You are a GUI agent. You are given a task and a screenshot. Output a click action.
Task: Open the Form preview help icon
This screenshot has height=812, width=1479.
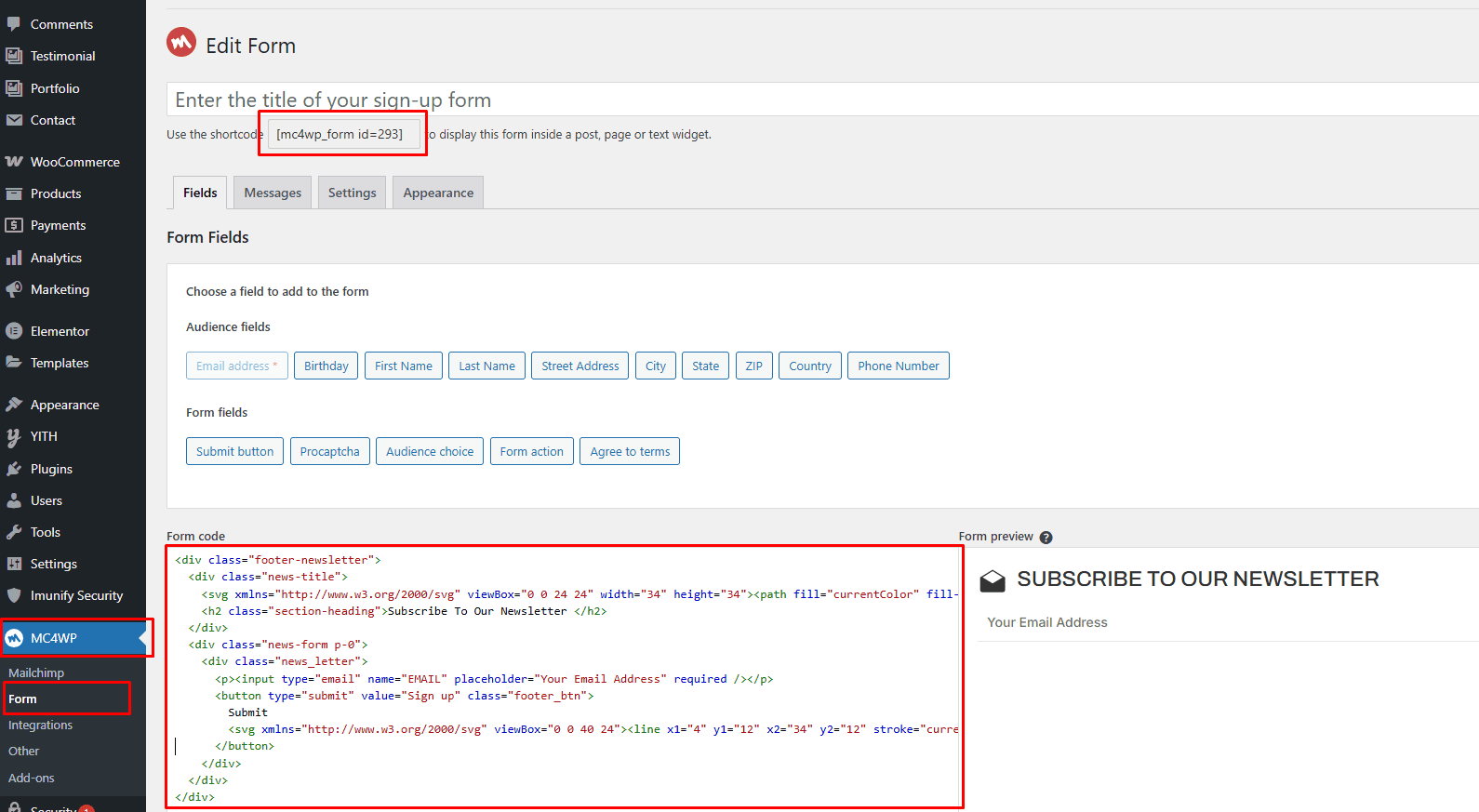[1046, 538]
